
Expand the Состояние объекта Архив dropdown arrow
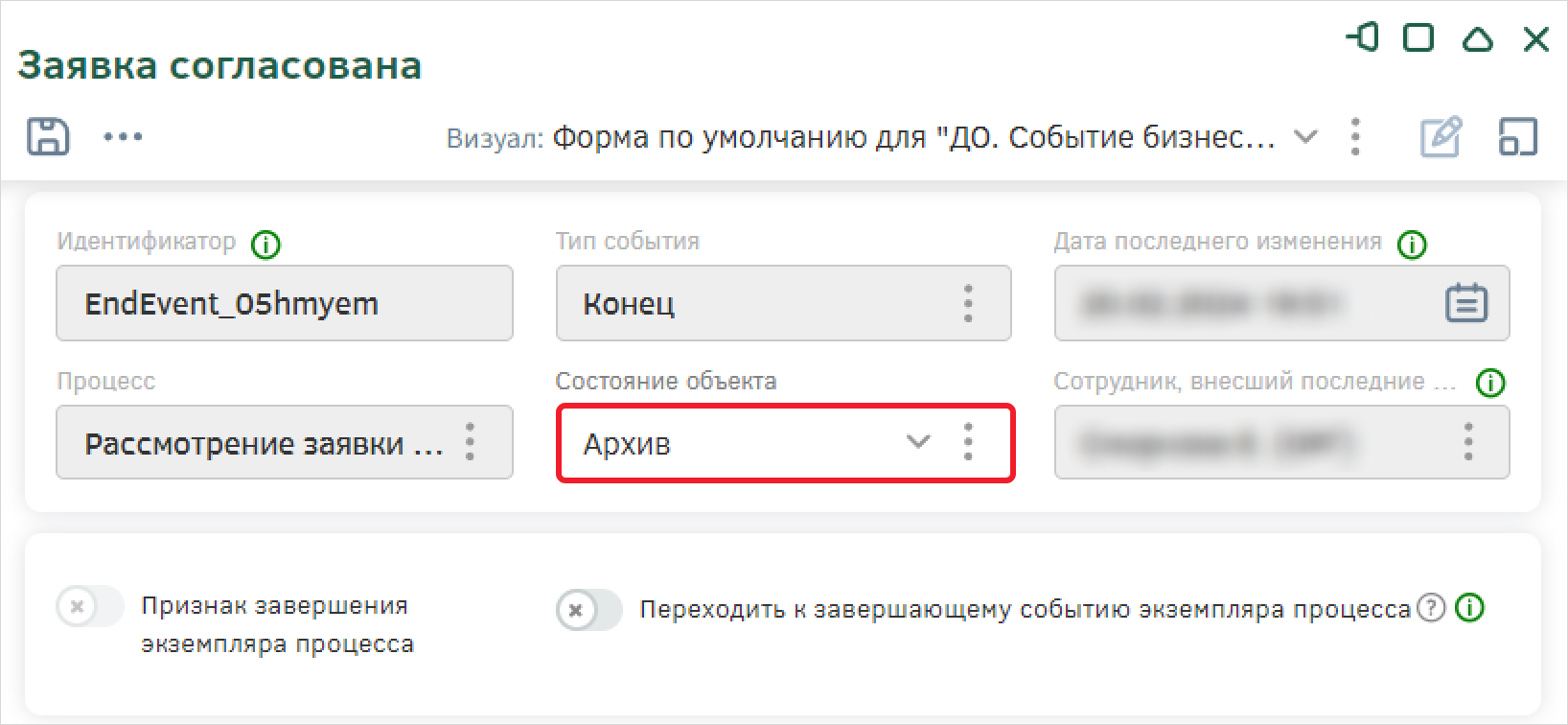coord(918,442)
